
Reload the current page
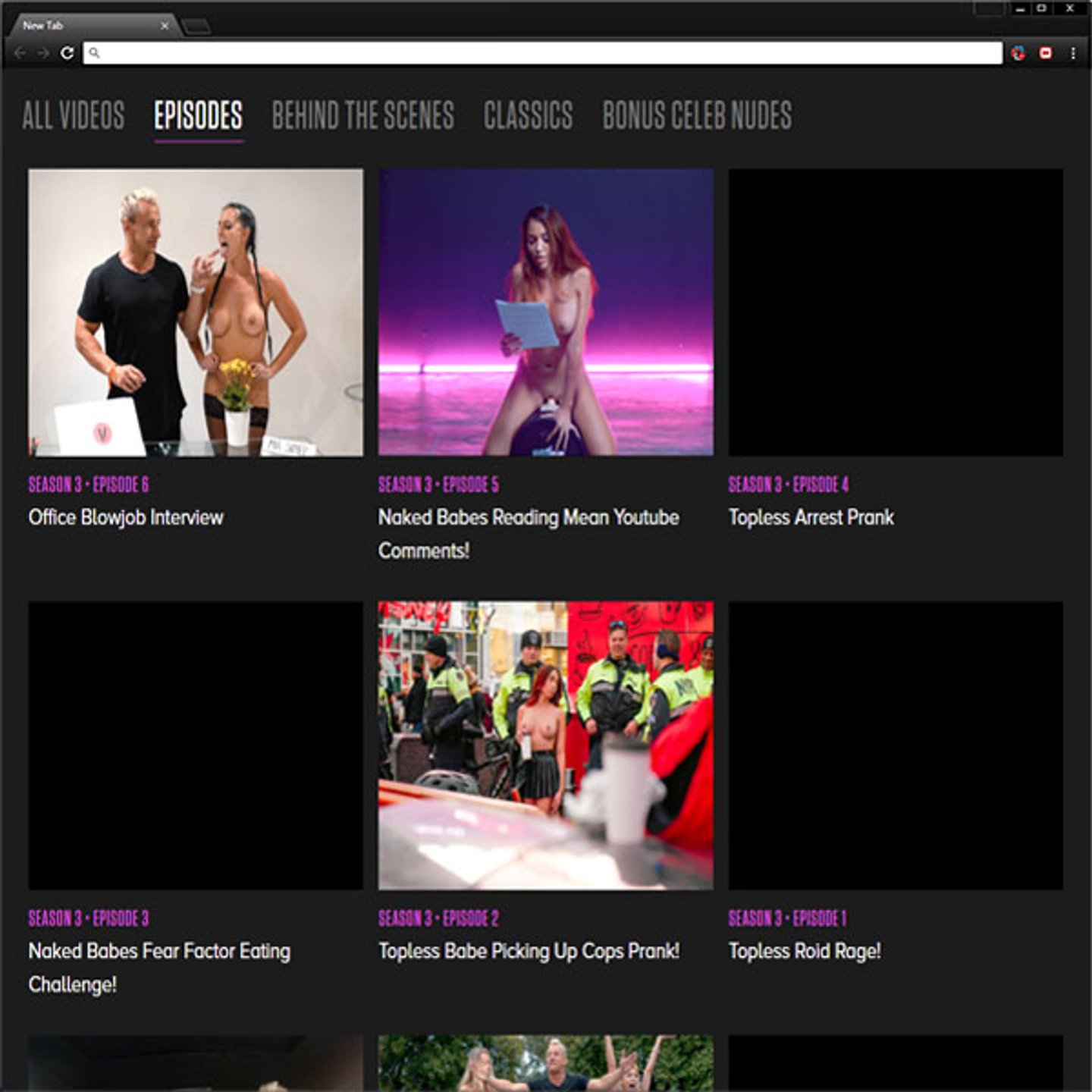(x=67, y=53)
